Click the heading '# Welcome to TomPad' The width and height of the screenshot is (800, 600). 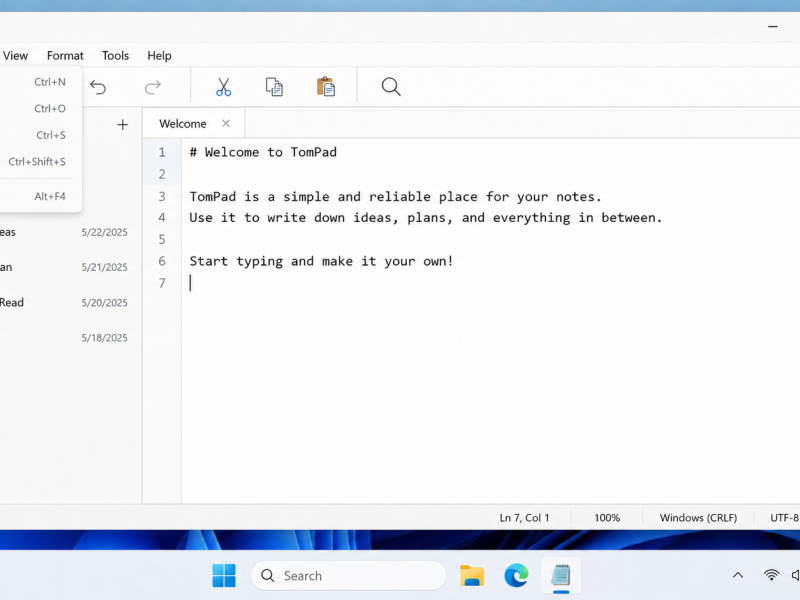click(263, 152)
